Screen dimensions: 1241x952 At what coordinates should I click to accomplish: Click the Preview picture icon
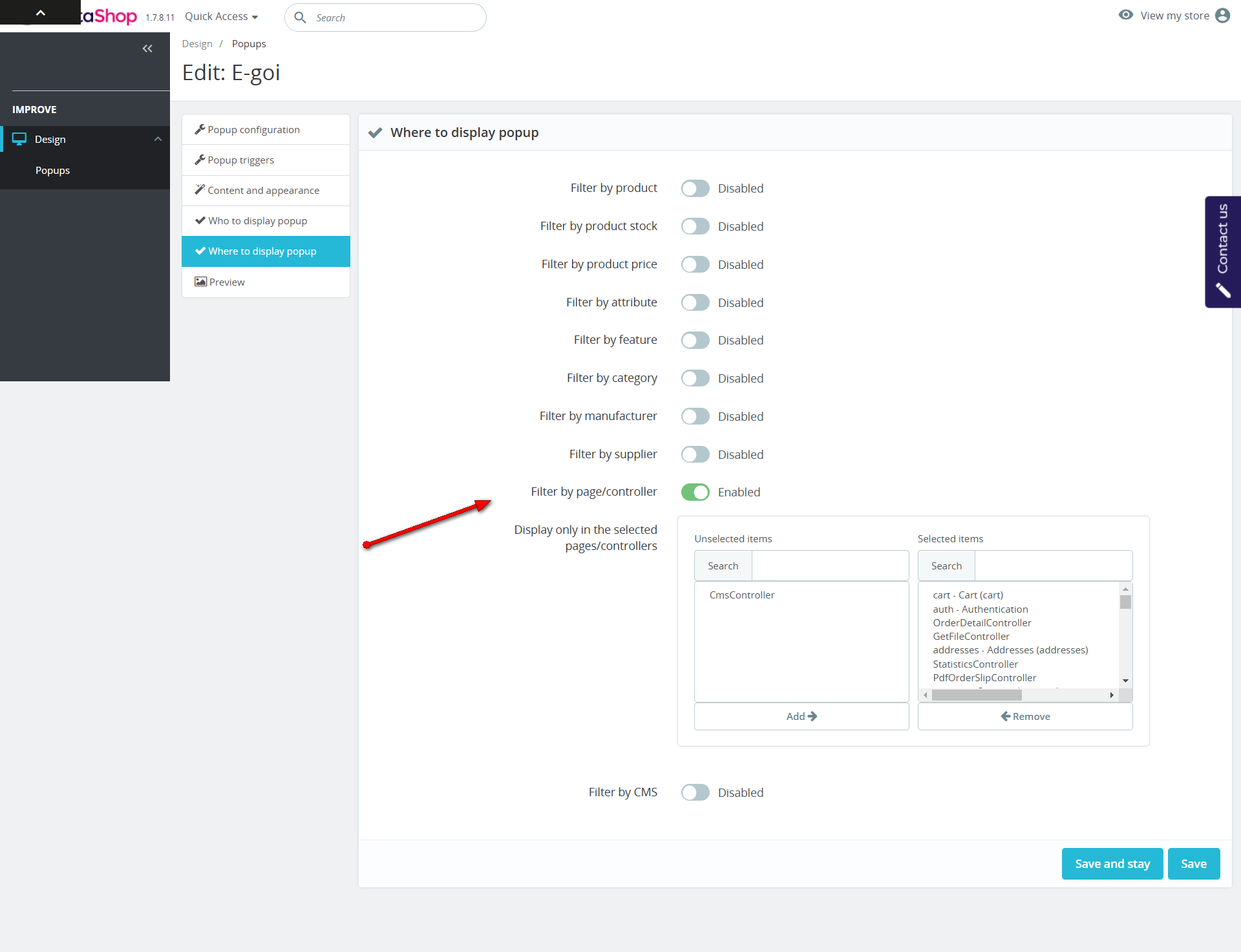(x=200, y=282)
